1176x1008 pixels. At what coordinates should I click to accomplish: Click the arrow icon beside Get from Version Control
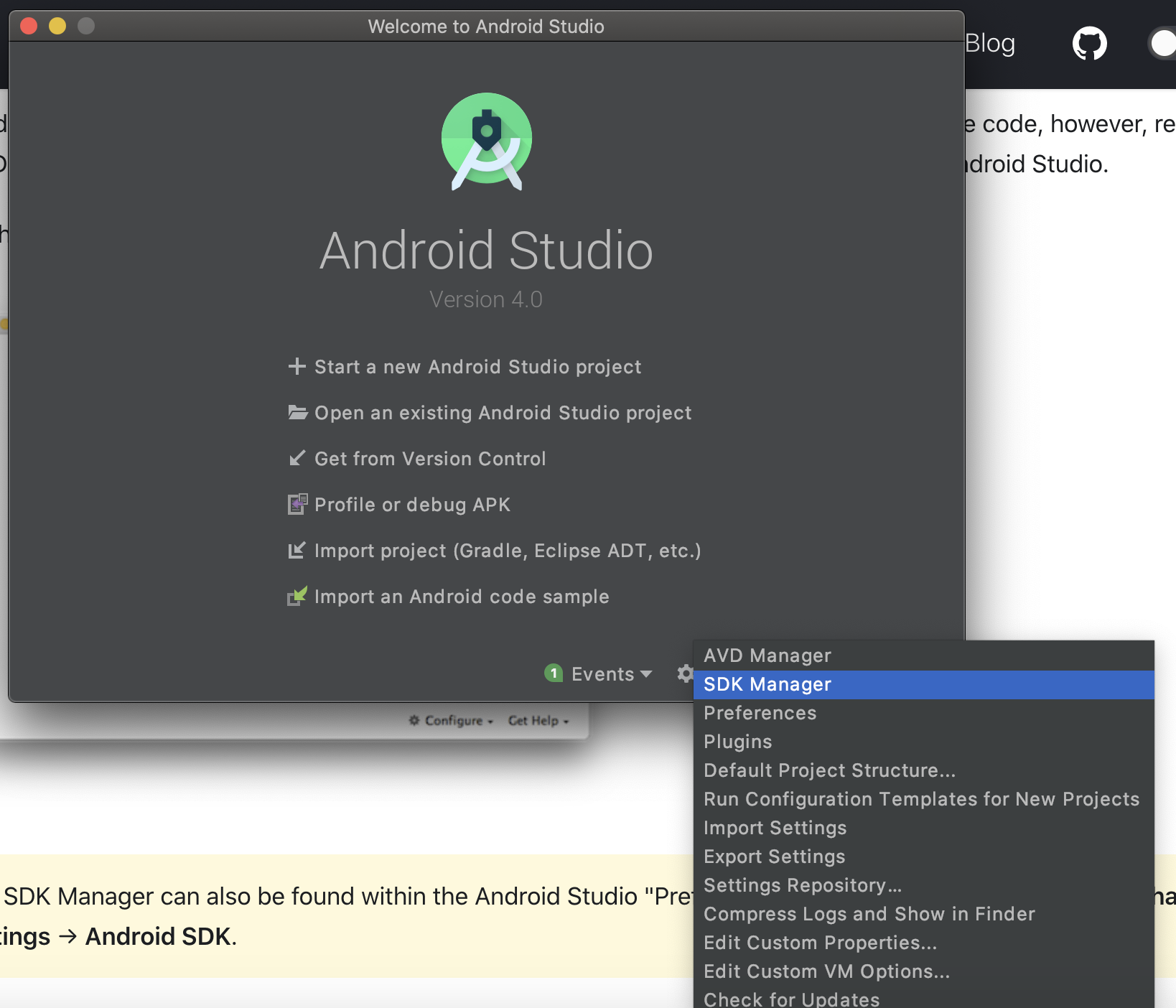coord(297,458)
